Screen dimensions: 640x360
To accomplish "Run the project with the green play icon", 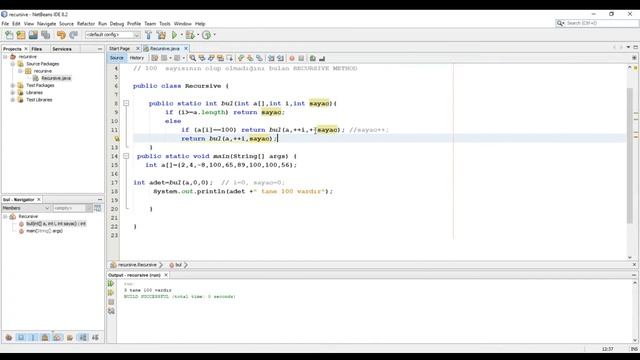I will click(x=174, y=35).
